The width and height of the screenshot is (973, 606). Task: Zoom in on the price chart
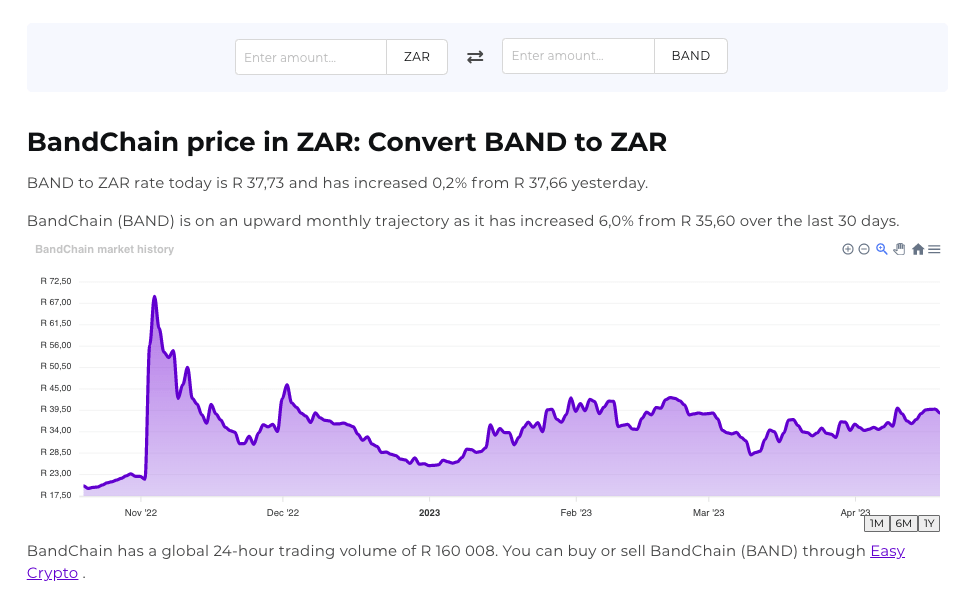847,249
